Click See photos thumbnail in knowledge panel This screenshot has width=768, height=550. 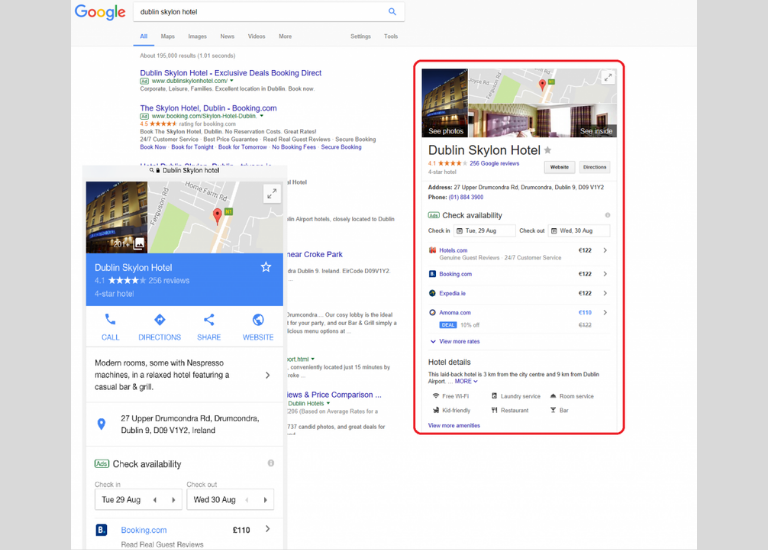point(445,103)
